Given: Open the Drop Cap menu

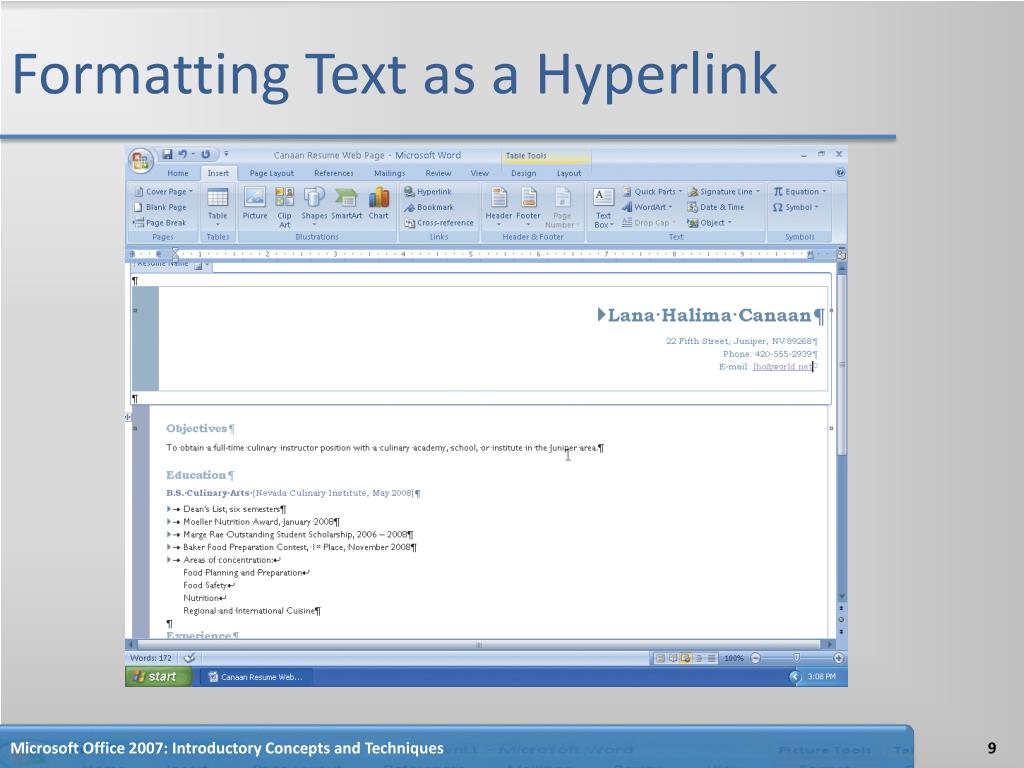Looking at the screenshot, I should click(x=648, y=223).
